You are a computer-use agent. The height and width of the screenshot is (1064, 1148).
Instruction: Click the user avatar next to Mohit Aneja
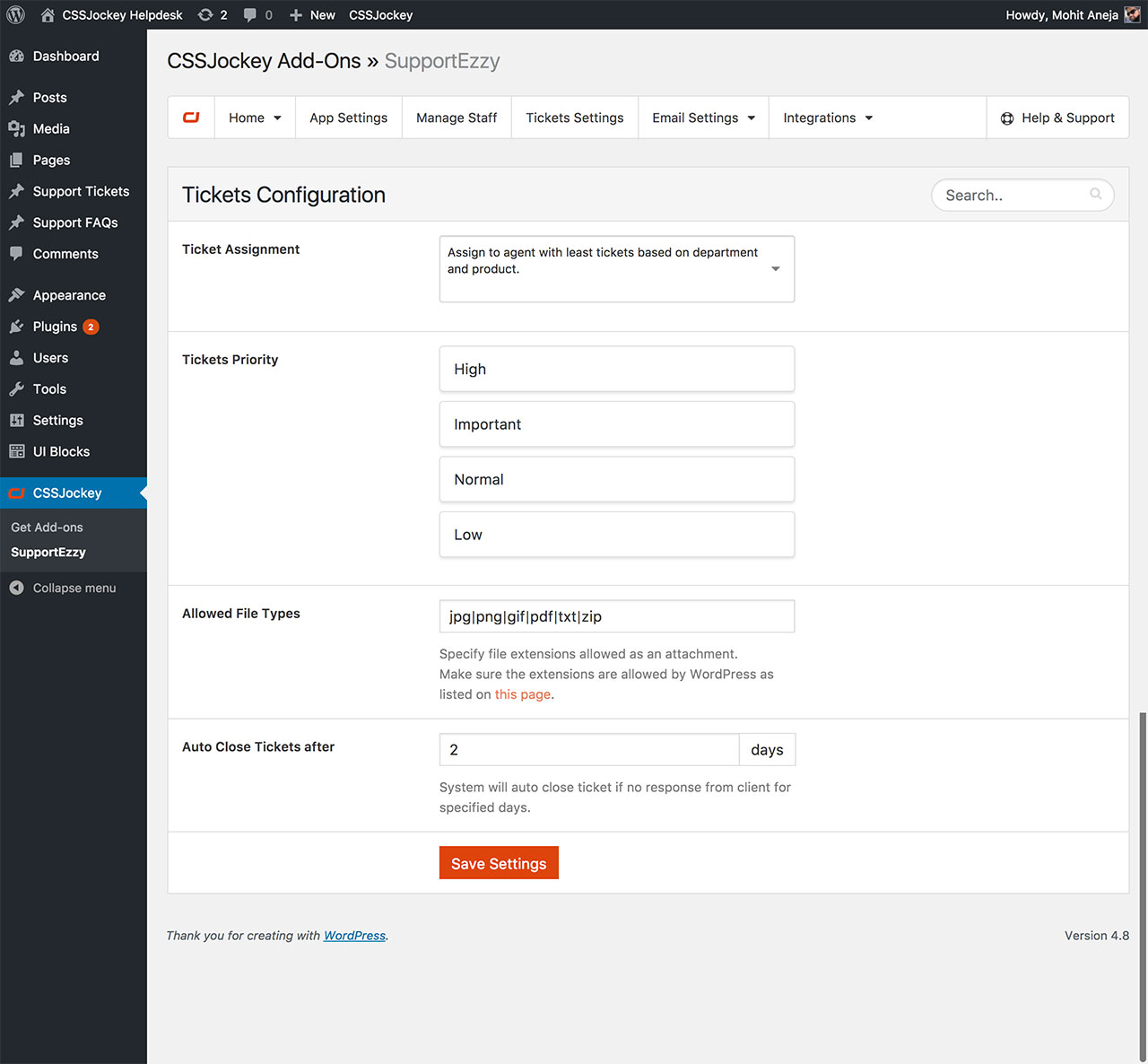(1133, 14)
